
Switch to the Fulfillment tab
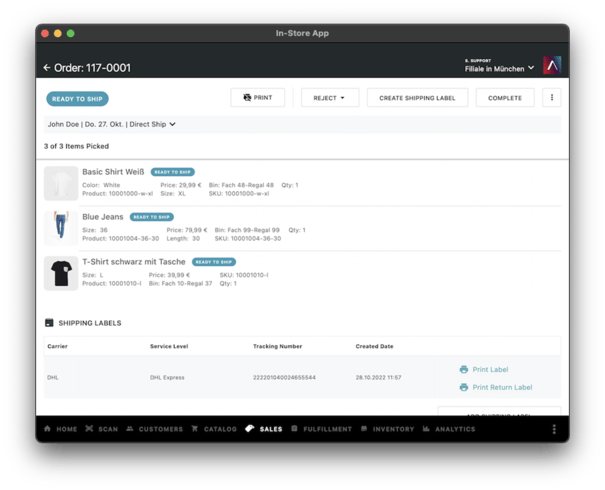point(321,429)
